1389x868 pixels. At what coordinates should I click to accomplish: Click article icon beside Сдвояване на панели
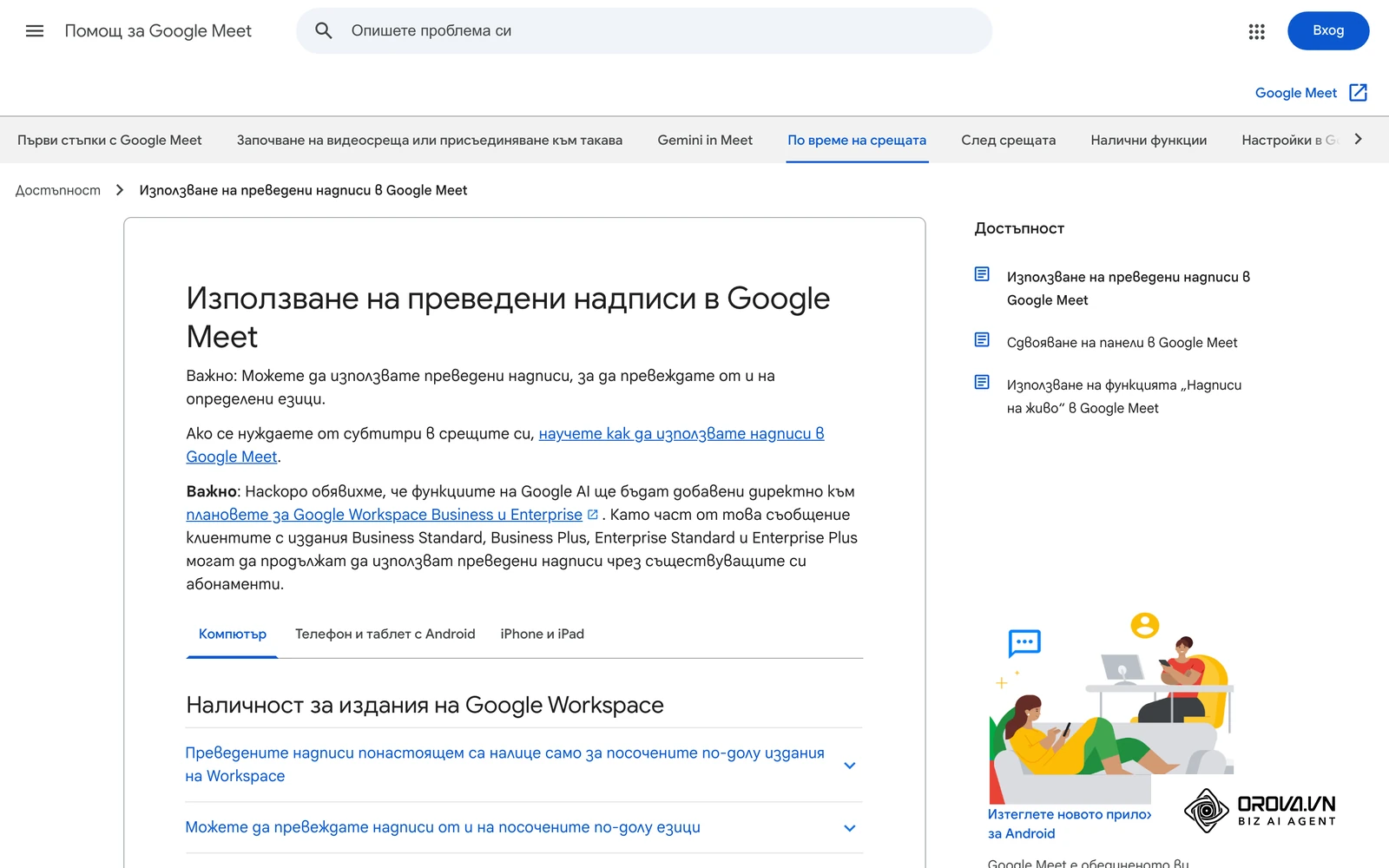point(982,340)
